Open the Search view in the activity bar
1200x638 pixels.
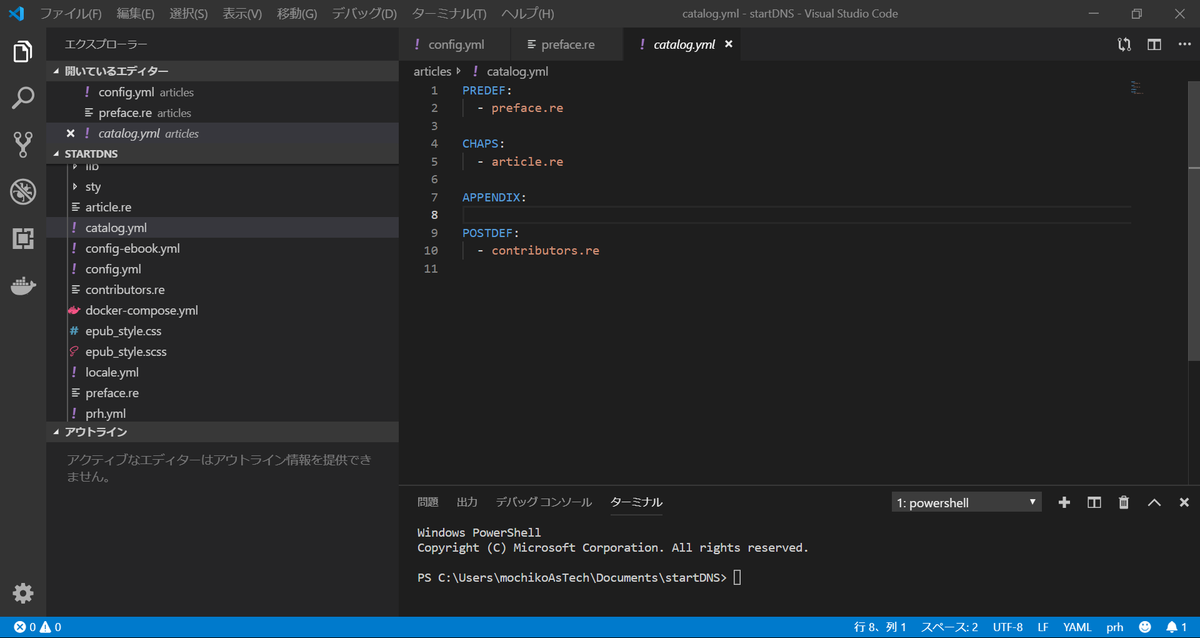coord(23,98)
